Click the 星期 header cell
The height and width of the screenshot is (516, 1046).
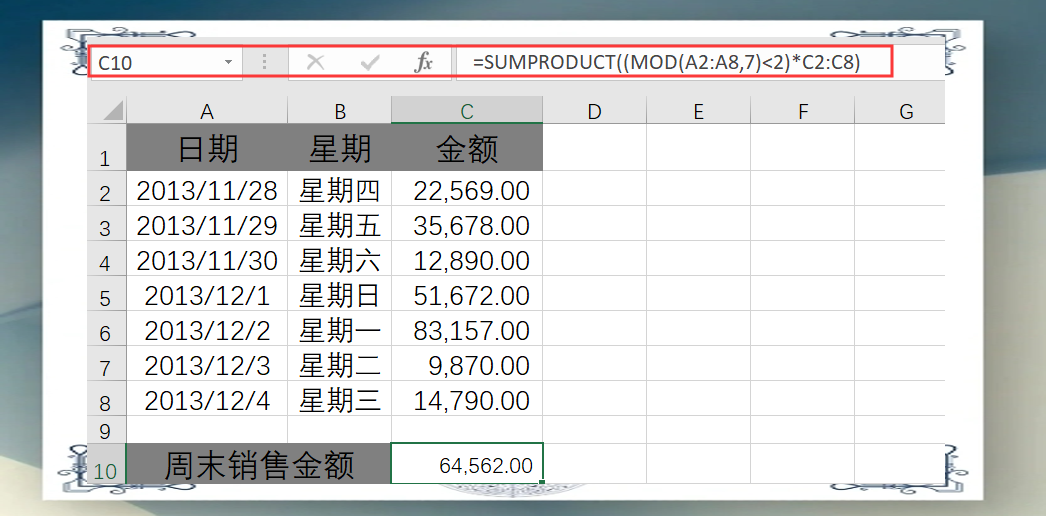[340, 147]
